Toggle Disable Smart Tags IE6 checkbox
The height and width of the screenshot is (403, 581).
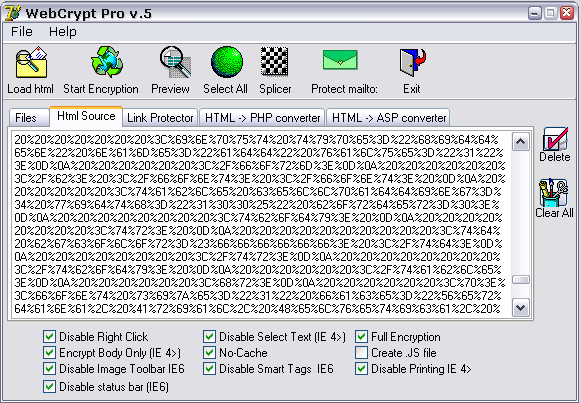(x=209, y=369)
